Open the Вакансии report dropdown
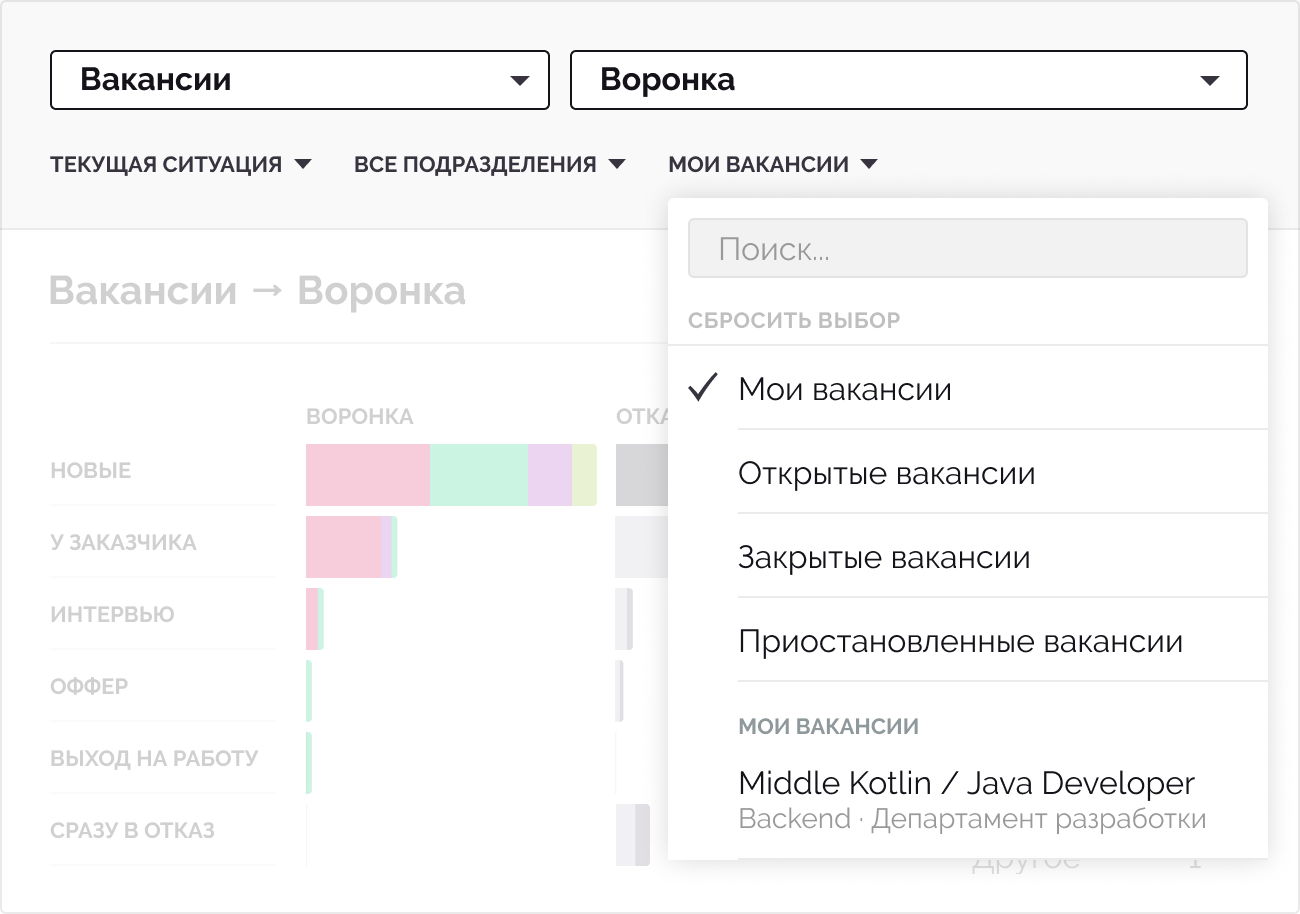This screenshot has height=914, width=1300. pos(299,80)
